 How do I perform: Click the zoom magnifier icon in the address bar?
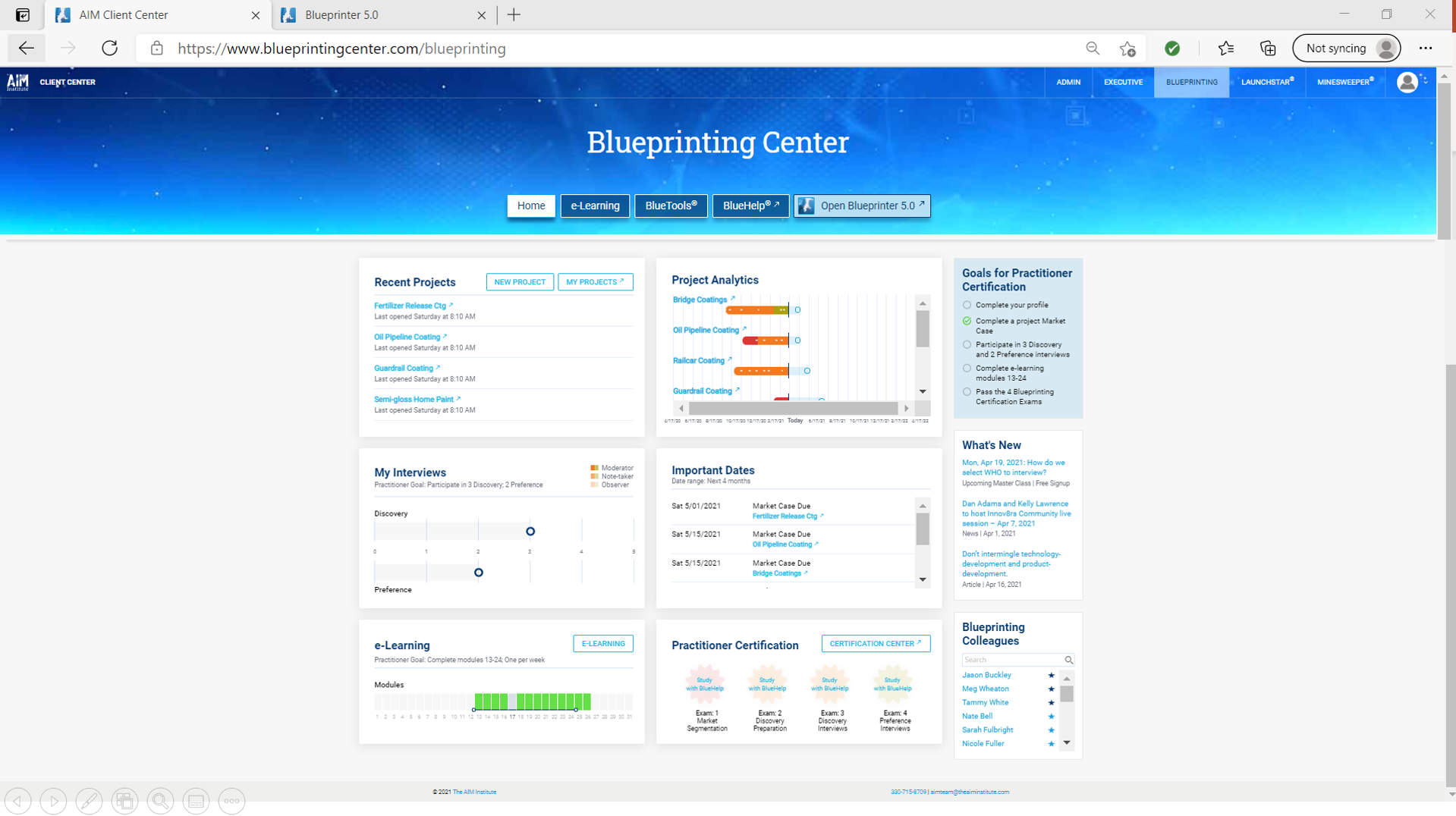pos(1093,49)
